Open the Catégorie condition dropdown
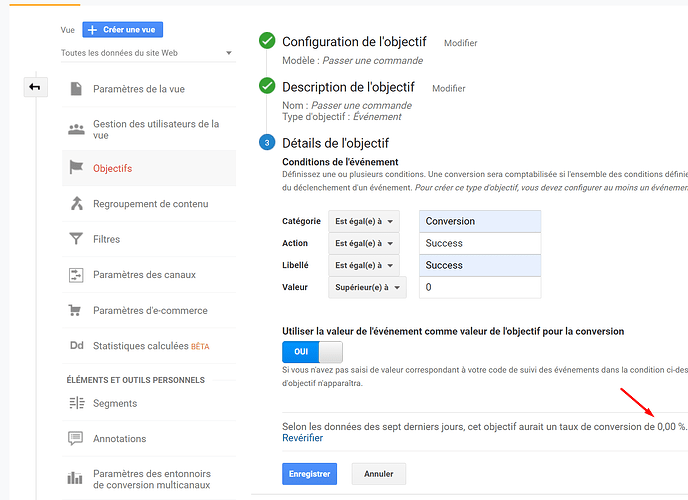 point(363,221)
